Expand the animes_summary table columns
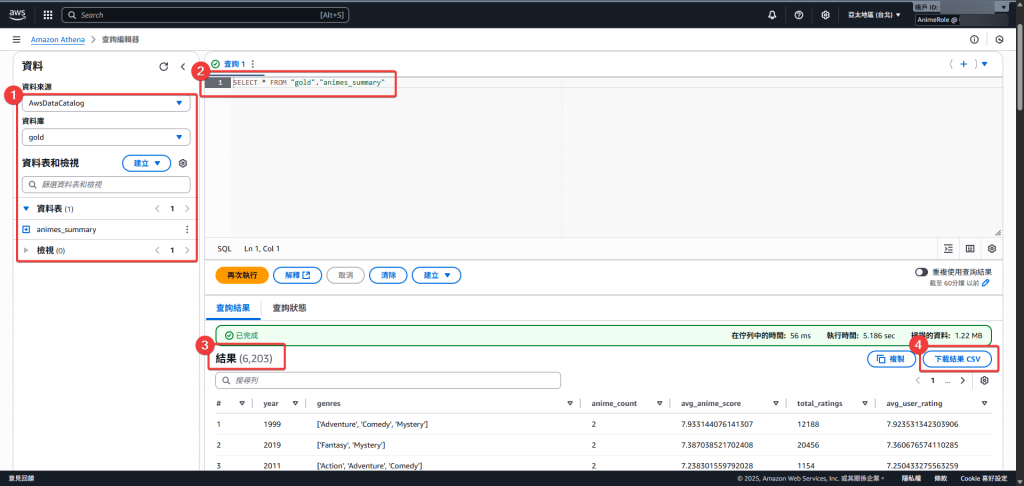Image resolution: width=1024 pixels, height=486 pixels. tap(26, 229)
